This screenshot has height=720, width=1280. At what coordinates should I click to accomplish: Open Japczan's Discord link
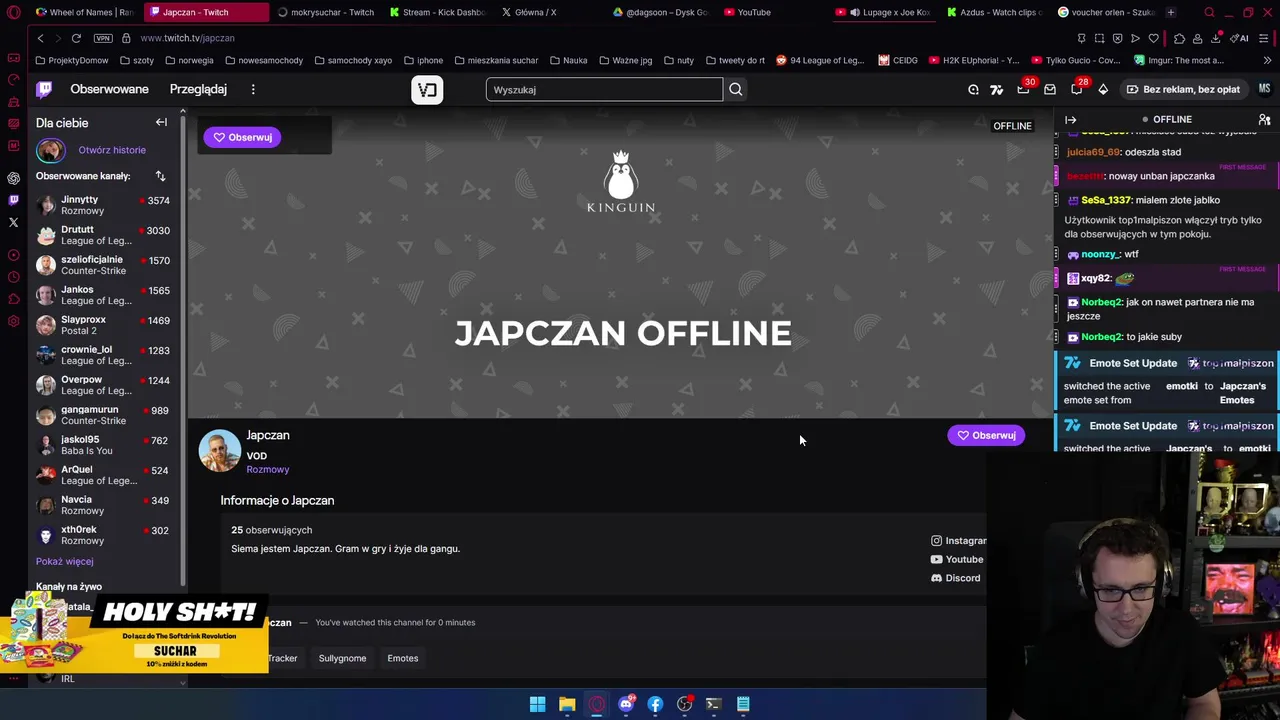click(955, 578)
